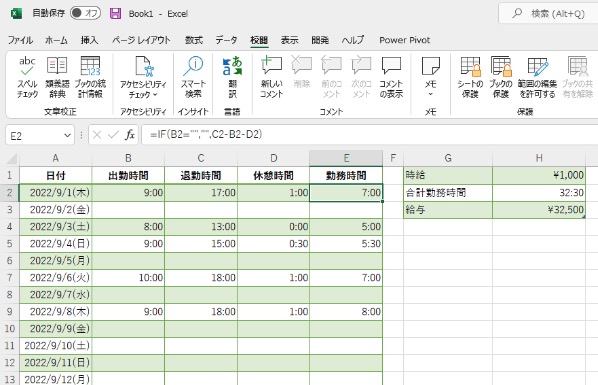Click the ¥1,000 hourly wage cell
This screenshot has width=598, height=385.
(x=539, y=175)
